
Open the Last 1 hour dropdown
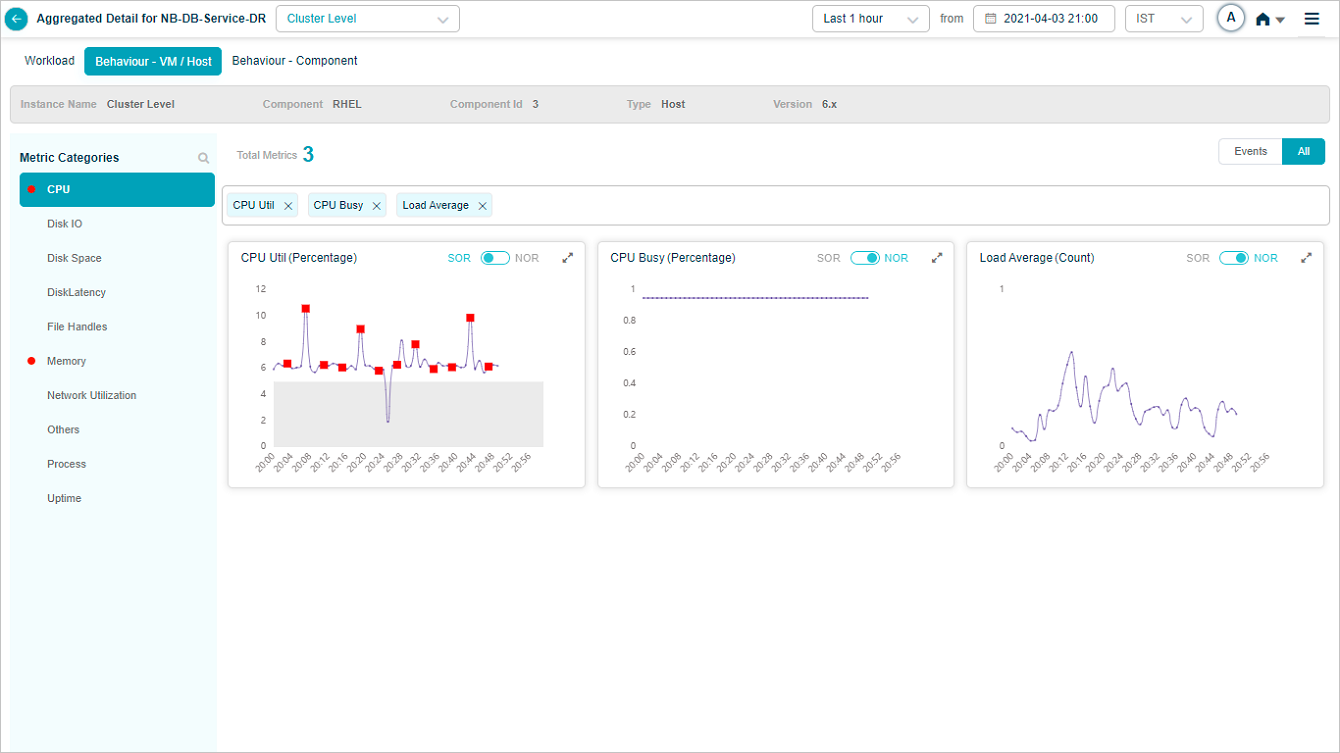tap(870, 19)
